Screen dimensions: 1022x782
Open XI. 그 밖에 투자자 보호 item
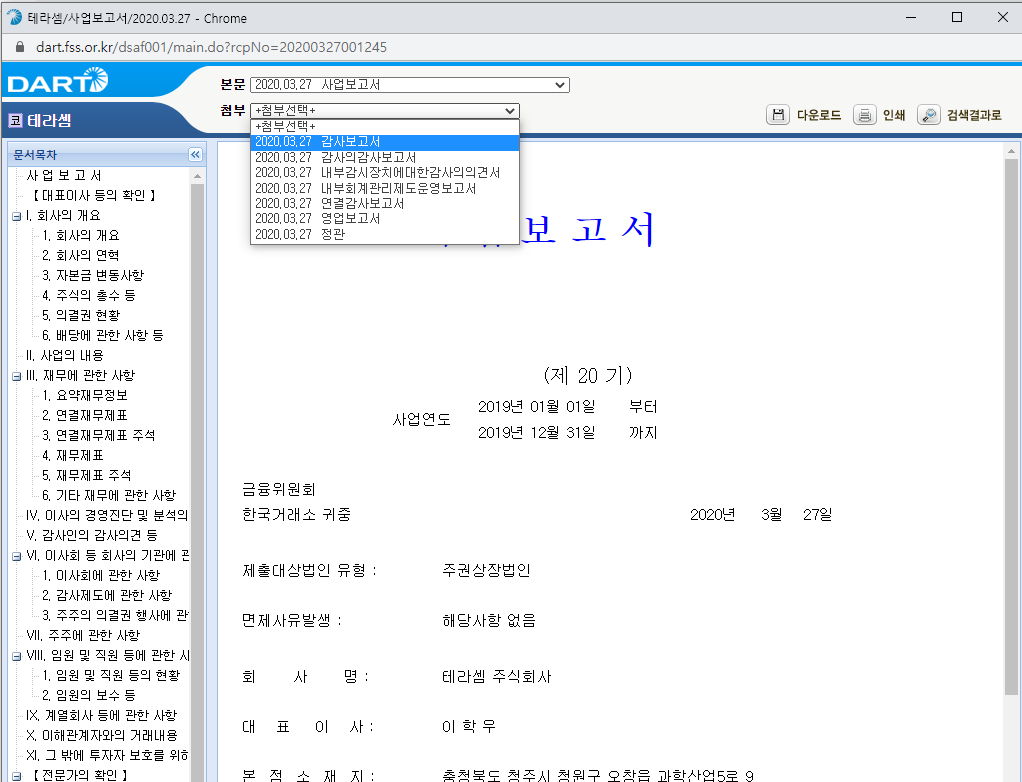[107, 755]
